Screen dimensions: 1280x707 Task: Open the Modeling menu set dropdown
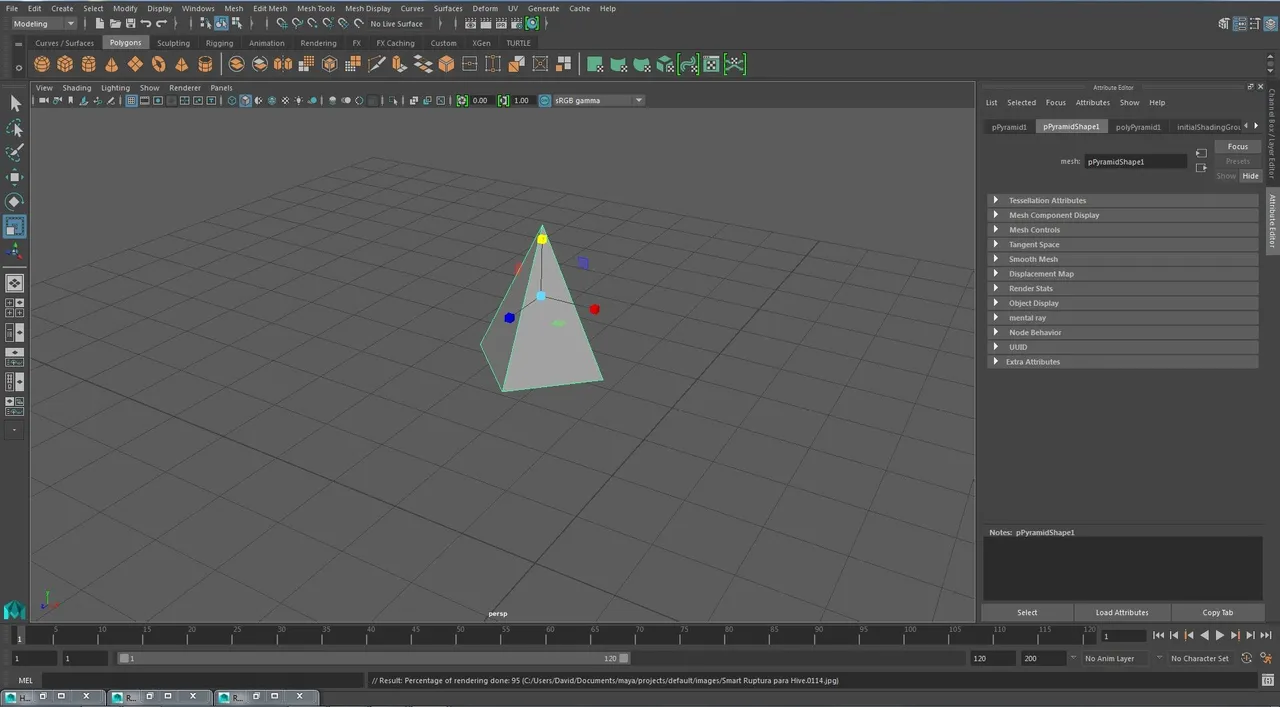tap(43, 23)
